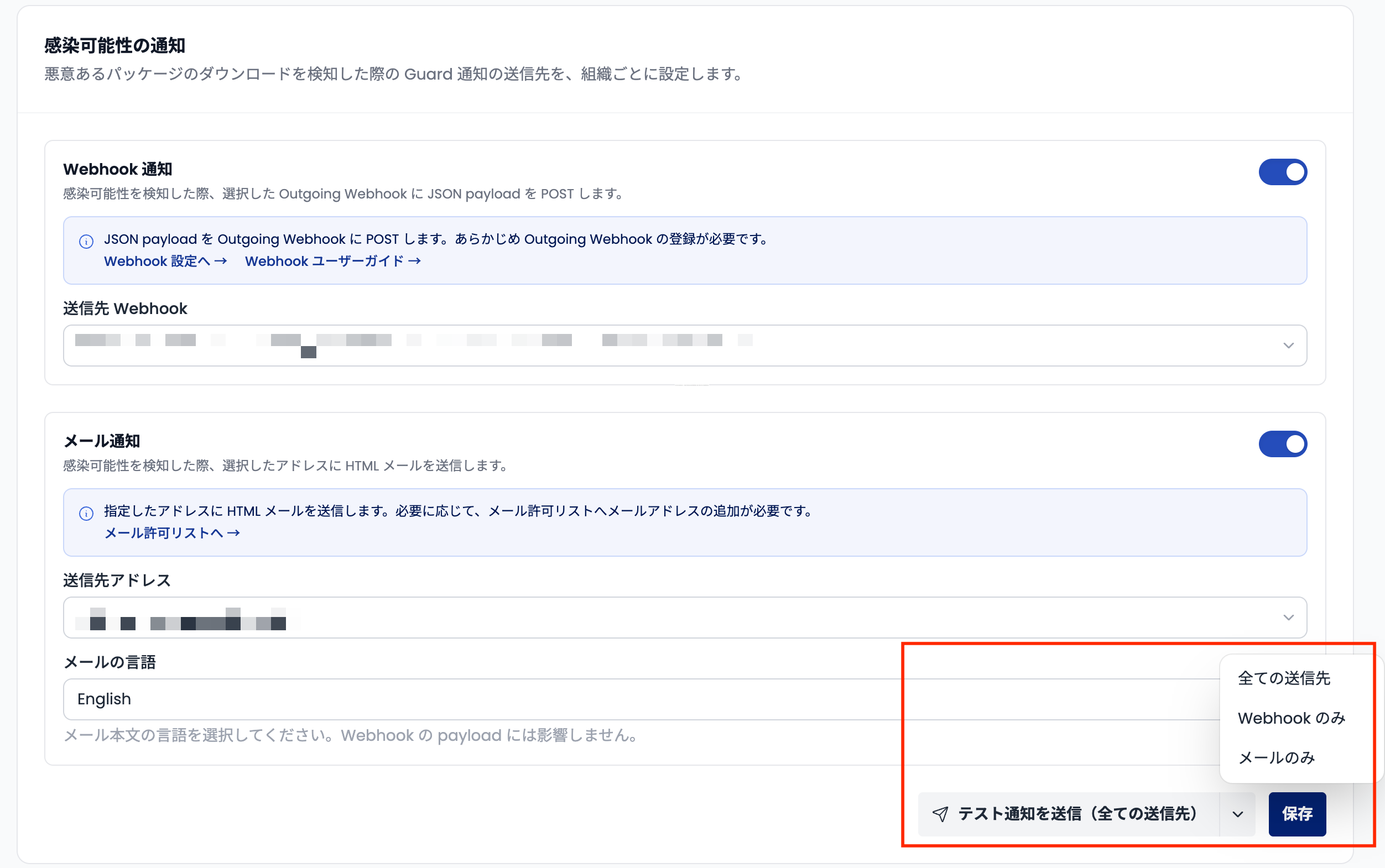1385x868 pixels.
Task: Open the Webhook ユーザーガイド link
Action: [x=332, y=261]
